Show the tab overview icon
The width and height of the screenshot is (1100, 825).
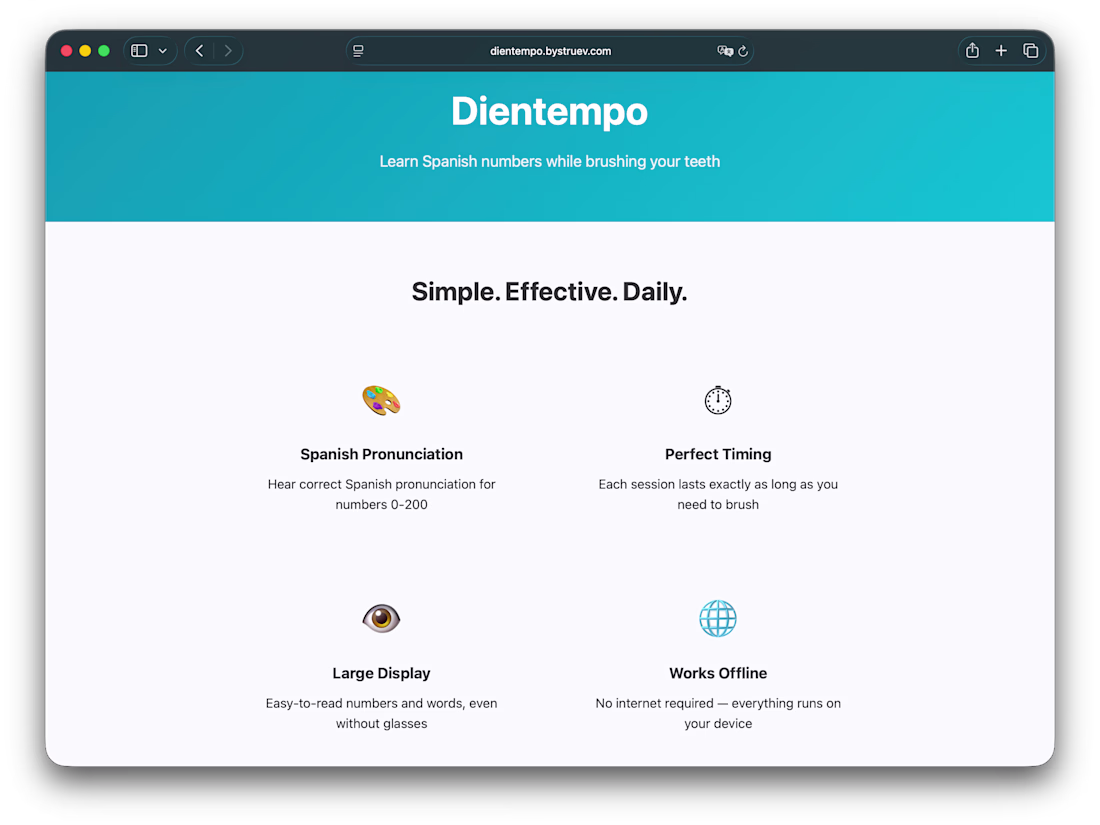(x=1031, y=51)
